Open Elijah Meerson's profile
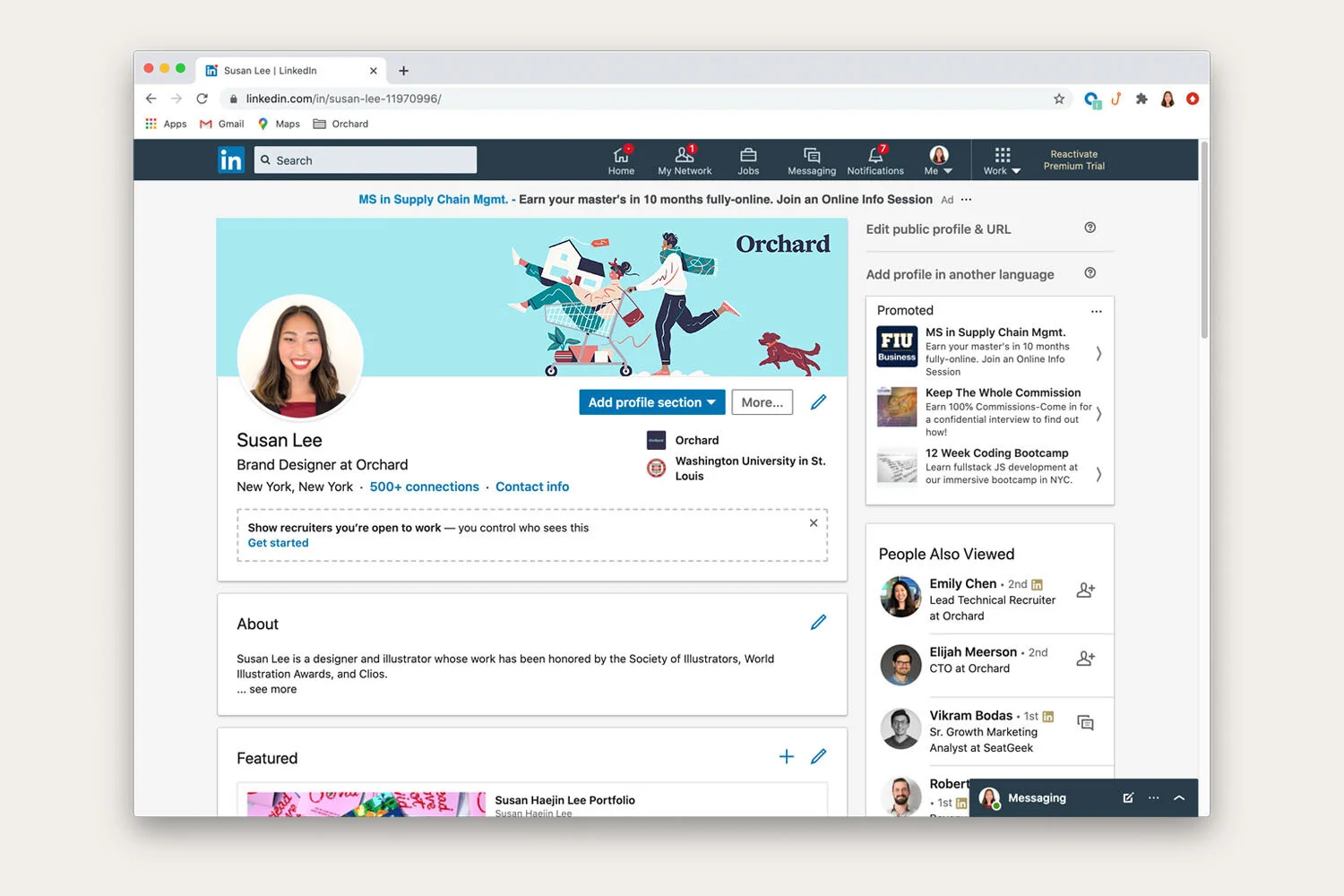Screen dimensions: 1344x896 pyautogui.click(x=973, y=652)
